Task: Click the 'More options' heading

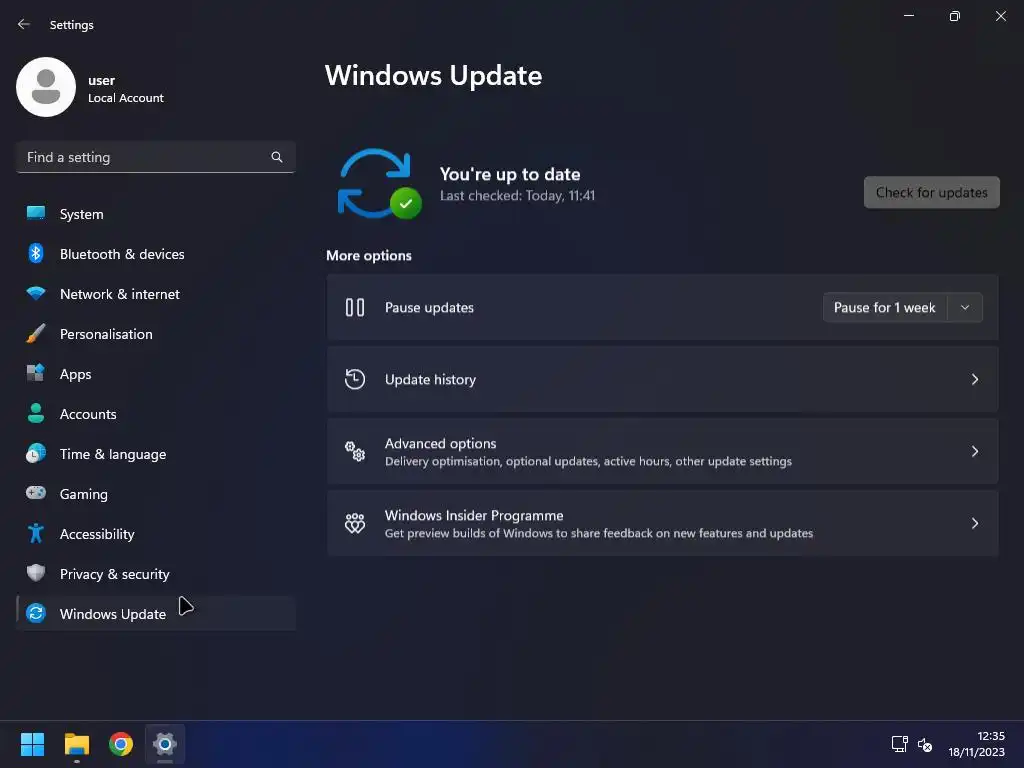Action: tap(368, 255)
